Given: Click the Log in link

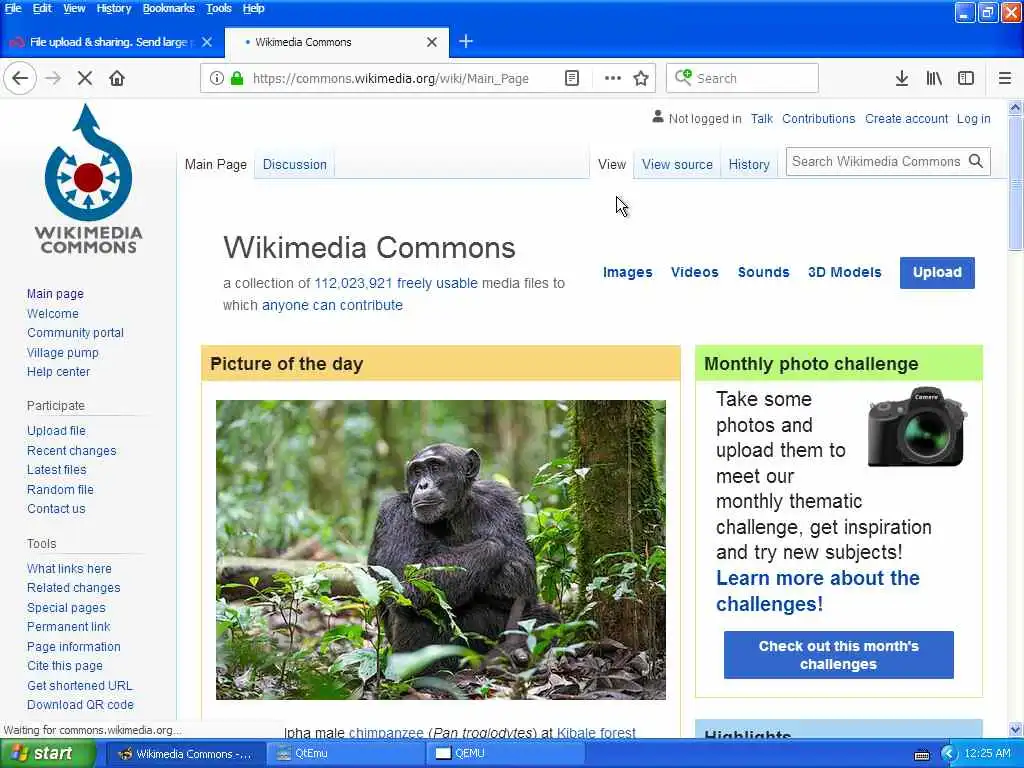Looking at the screenshot, I should point(974,119).
